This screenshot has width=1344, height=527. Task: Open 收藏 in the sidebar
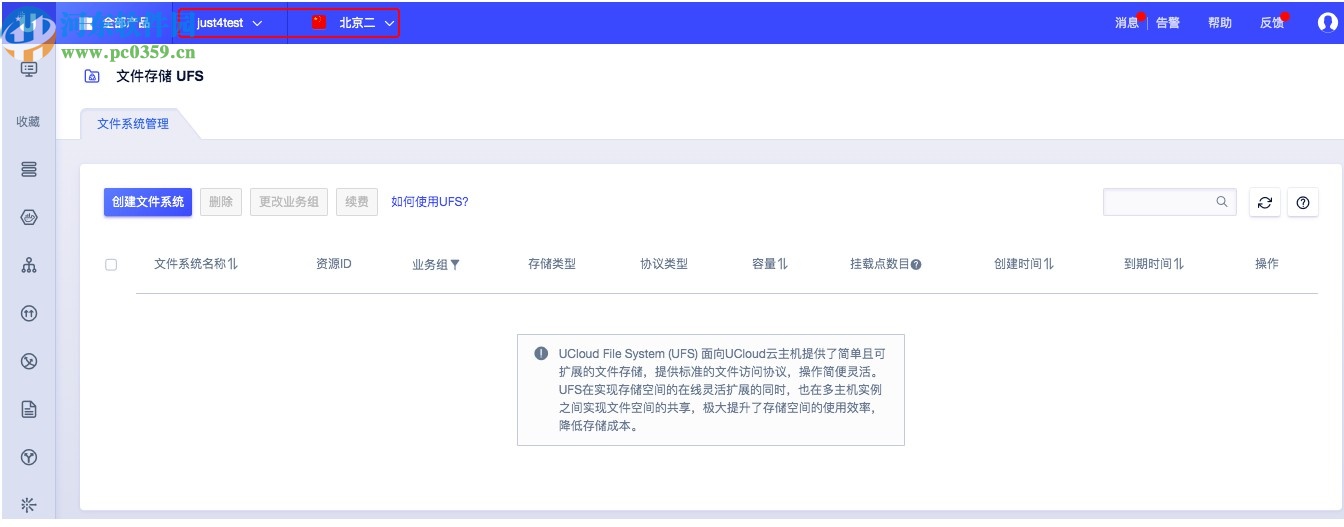(28, 121)
